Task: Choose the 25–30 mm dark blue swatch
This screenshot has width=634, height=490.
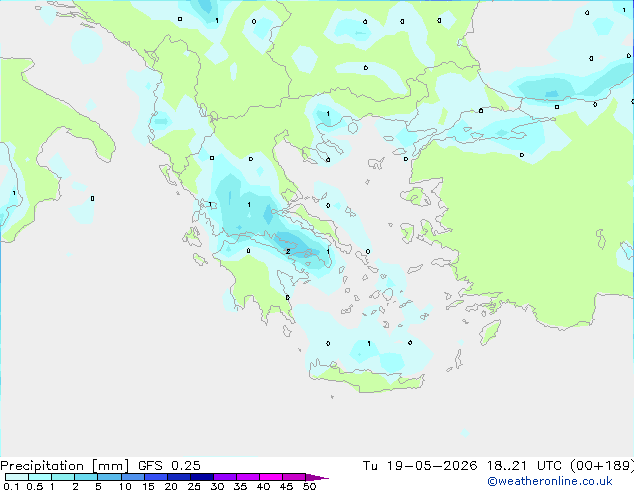Action: [x=201, y=477]
